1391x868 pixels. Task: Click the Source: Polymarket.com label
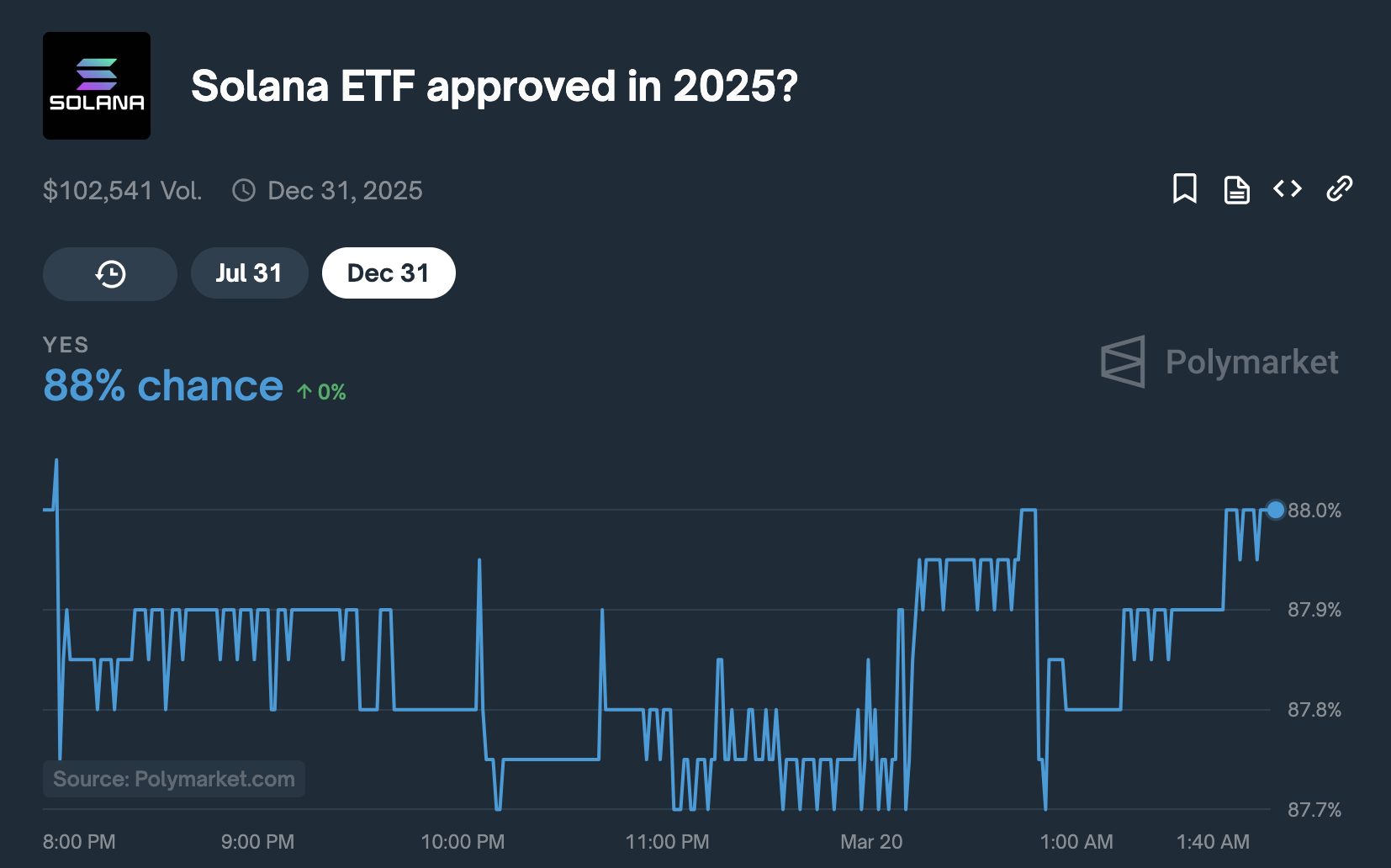(x=173, y=778)
